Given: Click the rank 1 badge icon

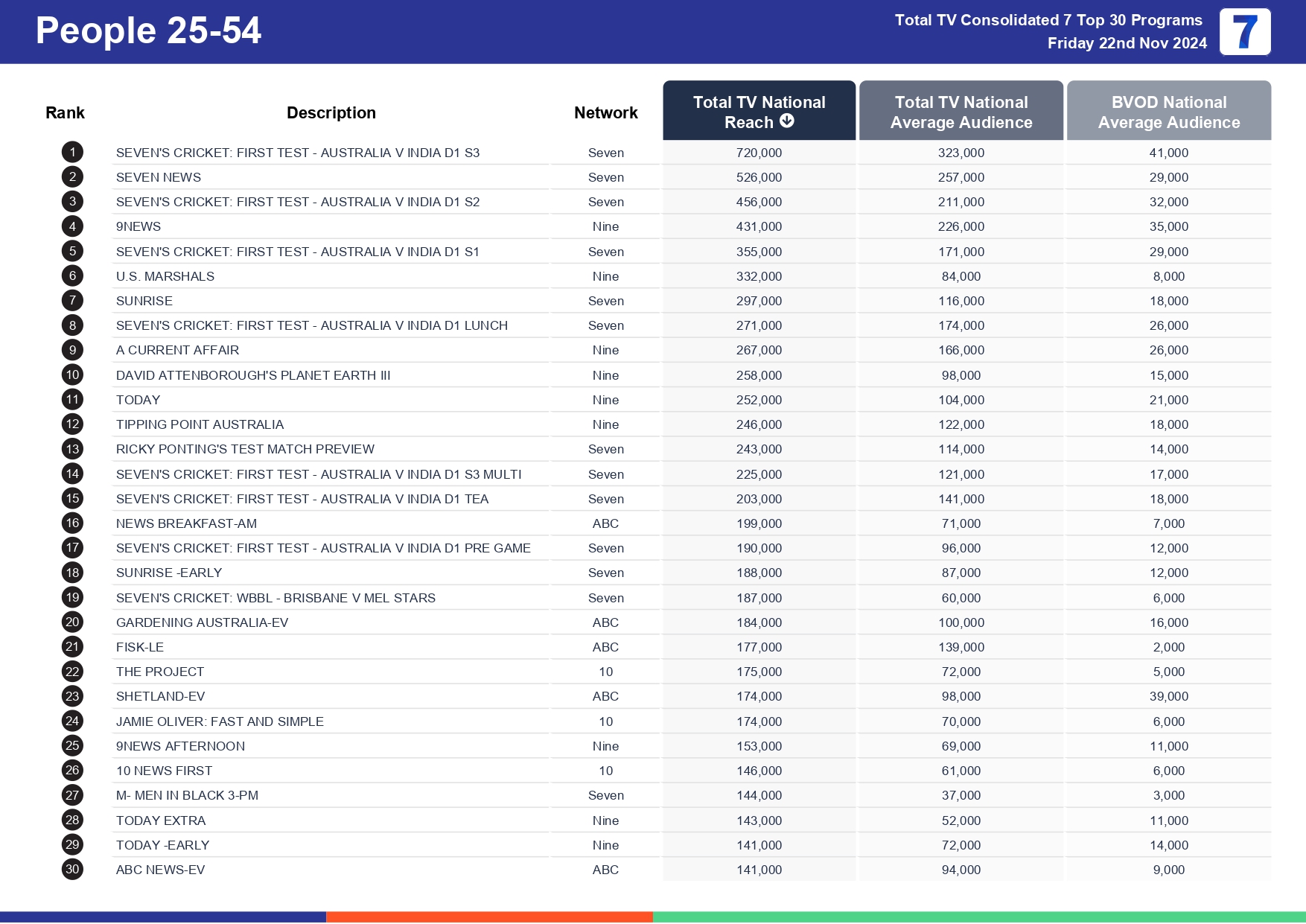Looking at the screenshot, I should [71, 152].
